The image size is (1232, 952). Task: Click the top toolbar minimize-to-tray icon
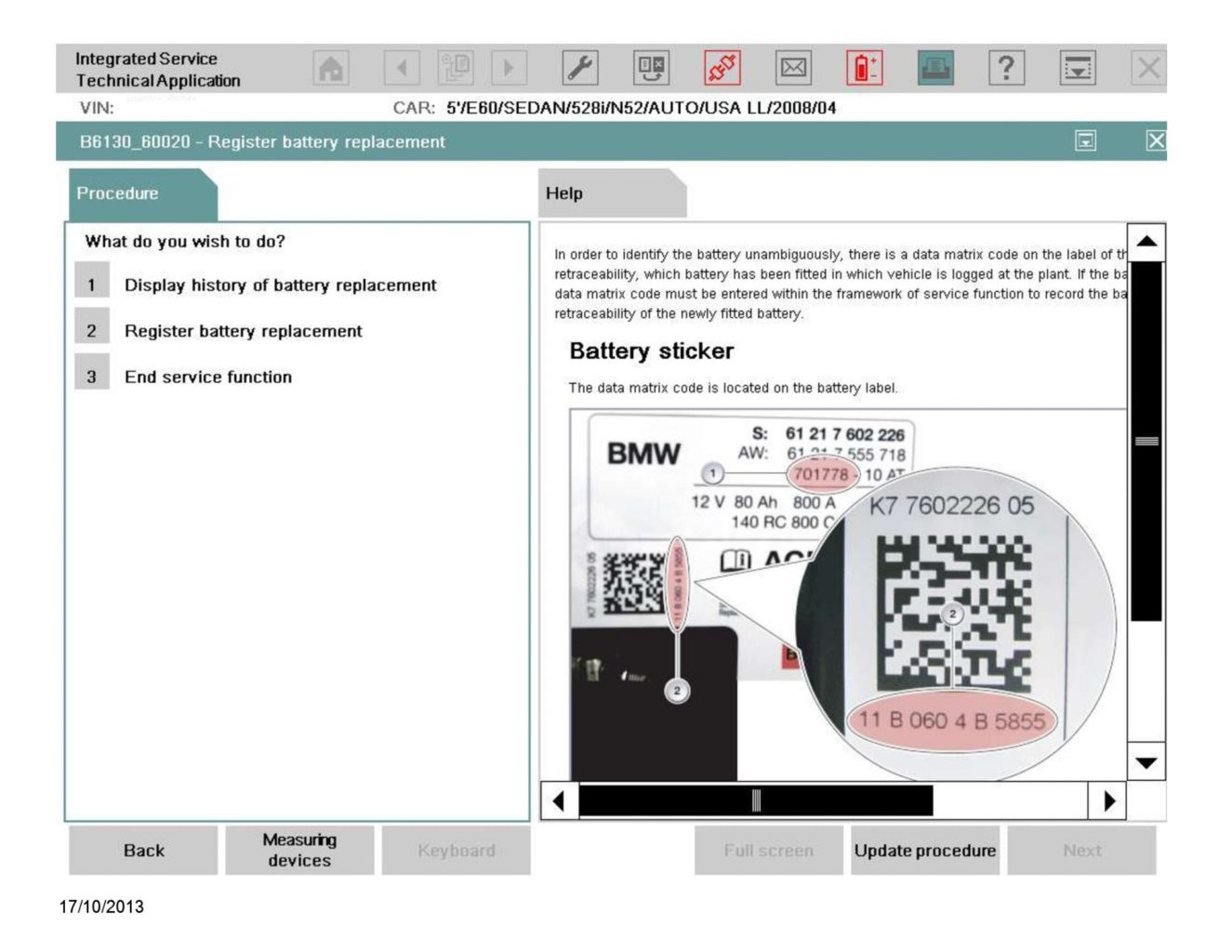1078,68
